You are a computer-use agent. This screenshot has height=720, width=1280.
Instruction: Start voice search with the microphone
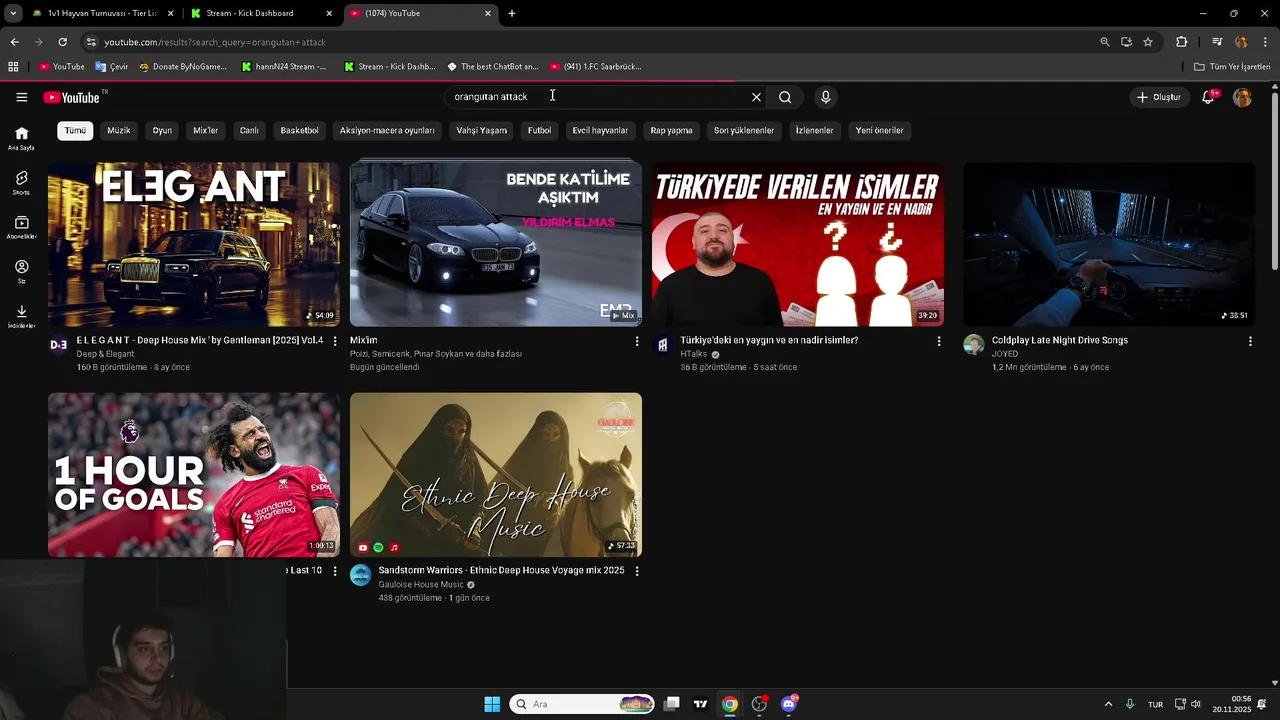point(825,97)
